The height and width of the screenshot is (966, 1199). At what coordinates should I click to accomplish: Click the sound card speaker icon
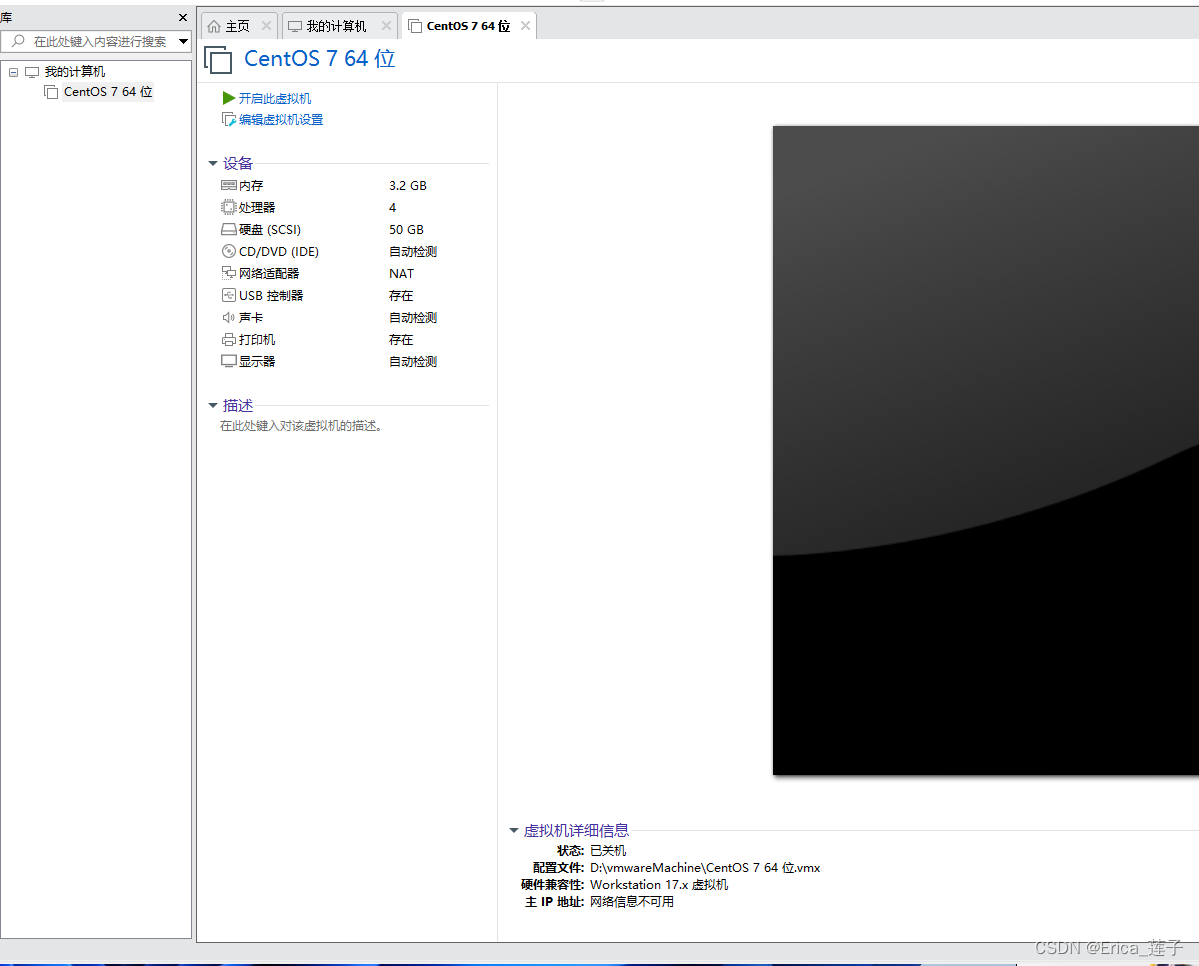[x=229, y=317]
